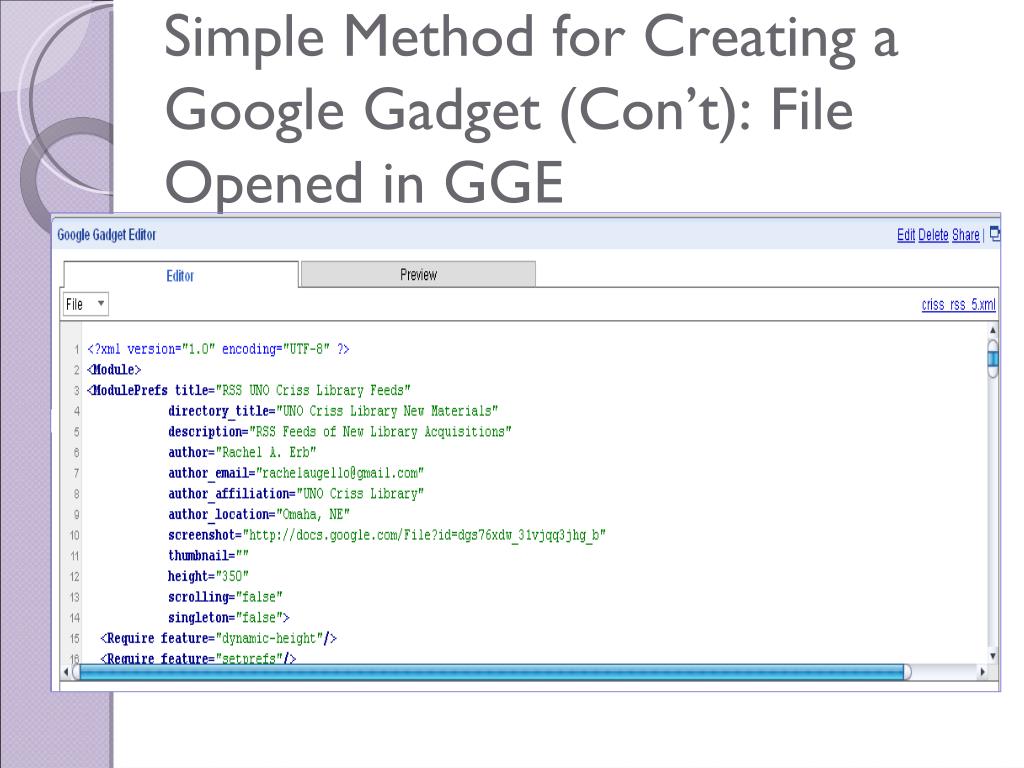1024x768 pixels.
Task: Click the vertical scrollbar down arrow
Action: pyautogui.click(x=993, y=656)
